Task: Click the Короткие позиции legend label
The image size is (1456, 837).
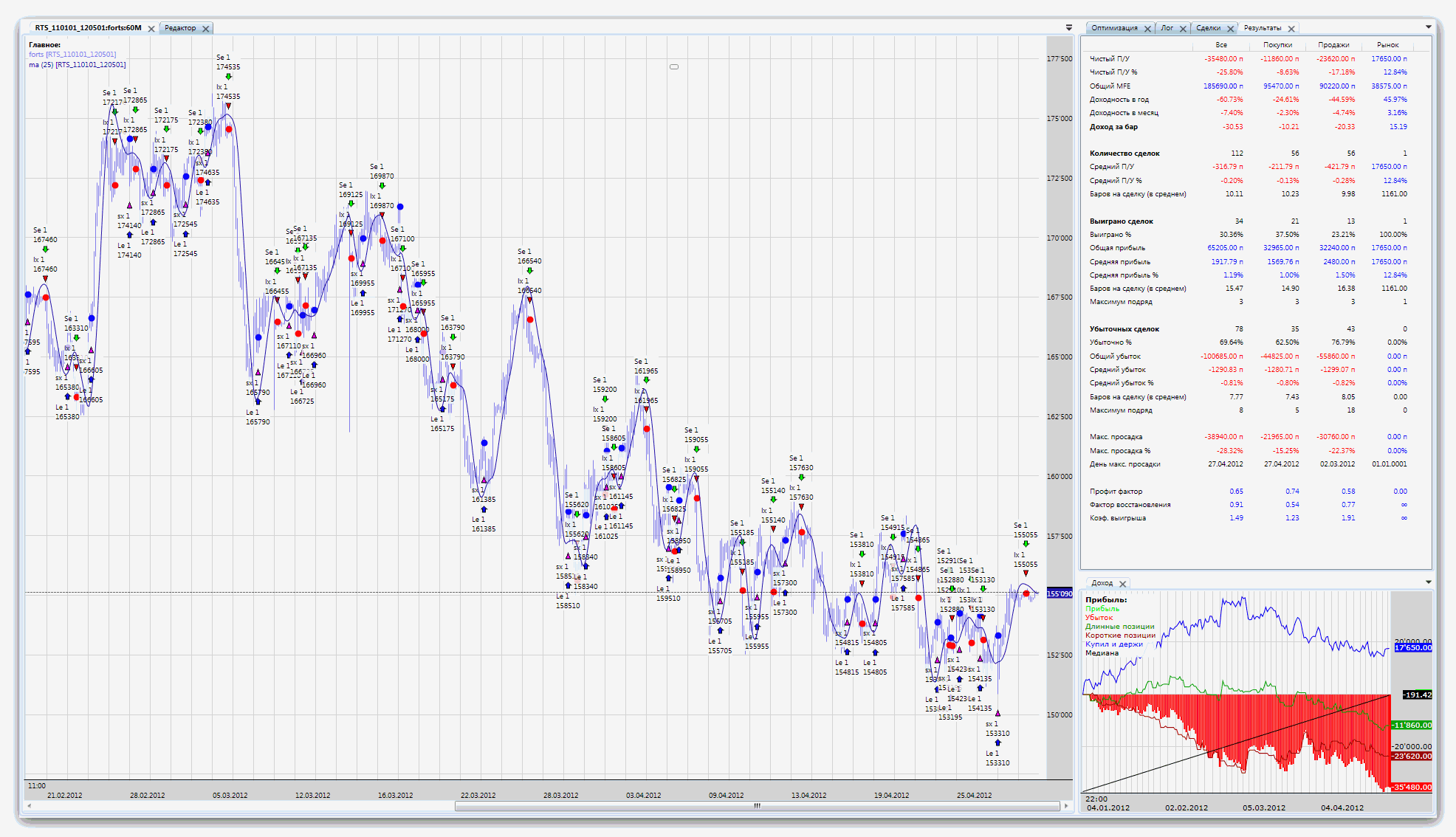Action: point(1120,635)
